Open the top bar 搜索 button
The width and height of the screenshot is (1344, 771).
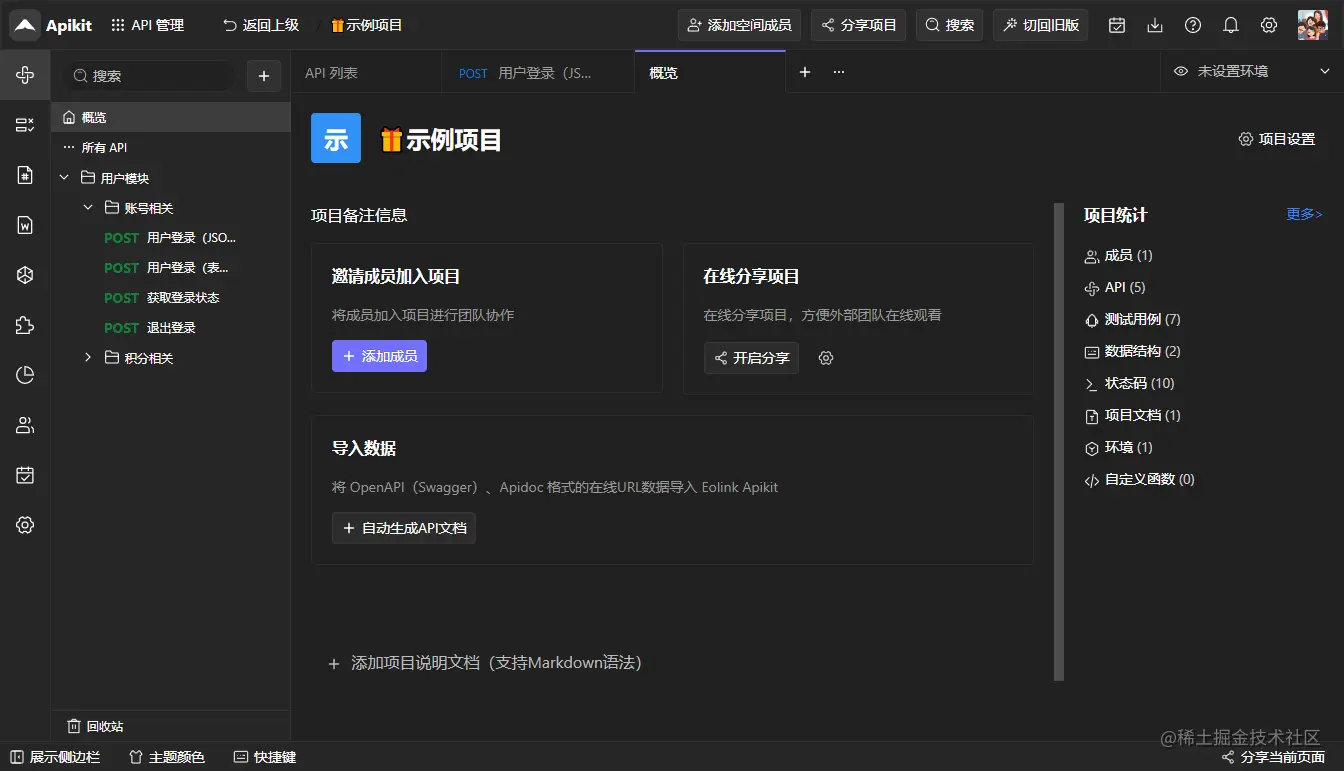click(950, 25)
